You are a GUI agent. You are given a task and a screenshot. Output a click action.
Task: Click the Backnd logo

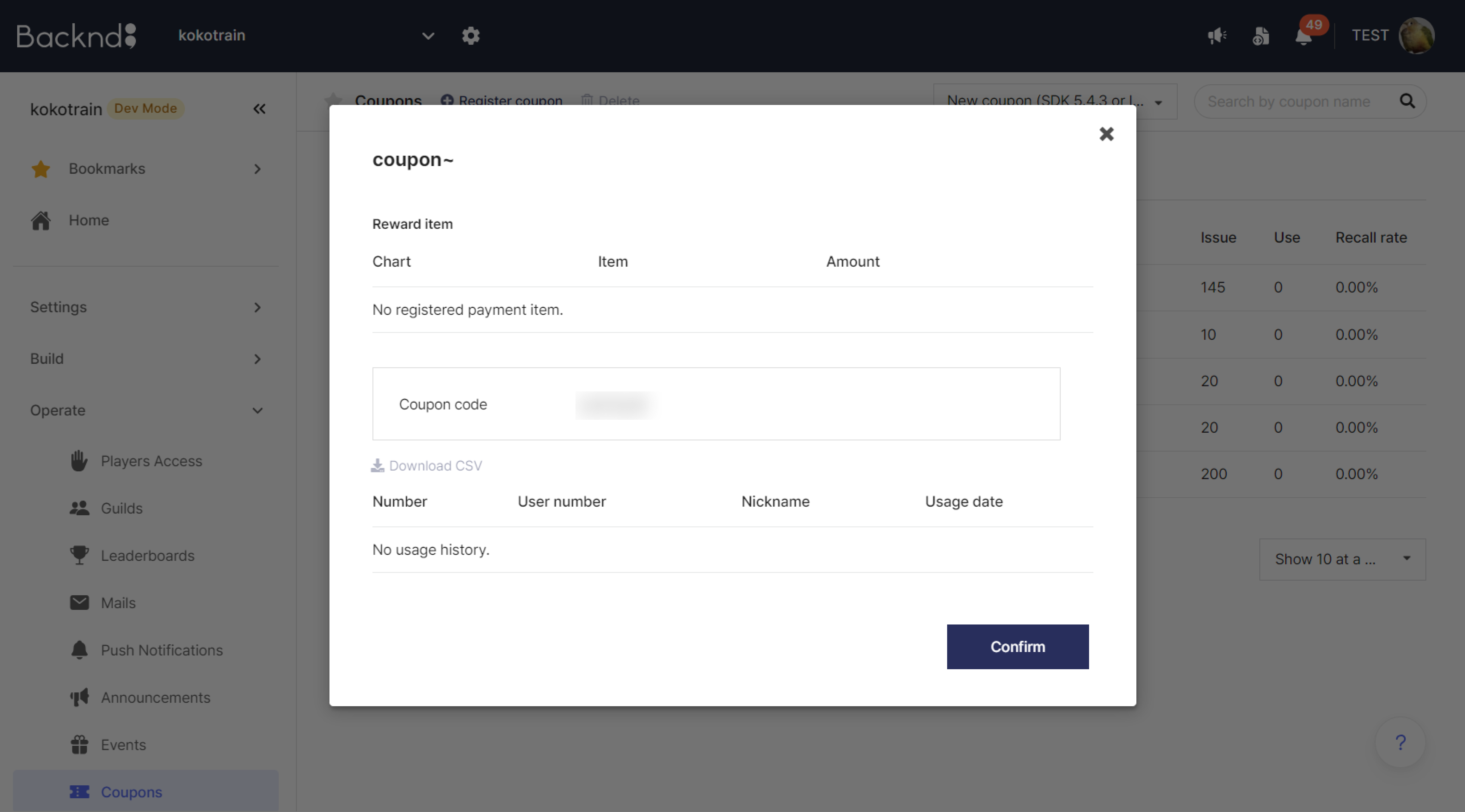pos(76,36)
